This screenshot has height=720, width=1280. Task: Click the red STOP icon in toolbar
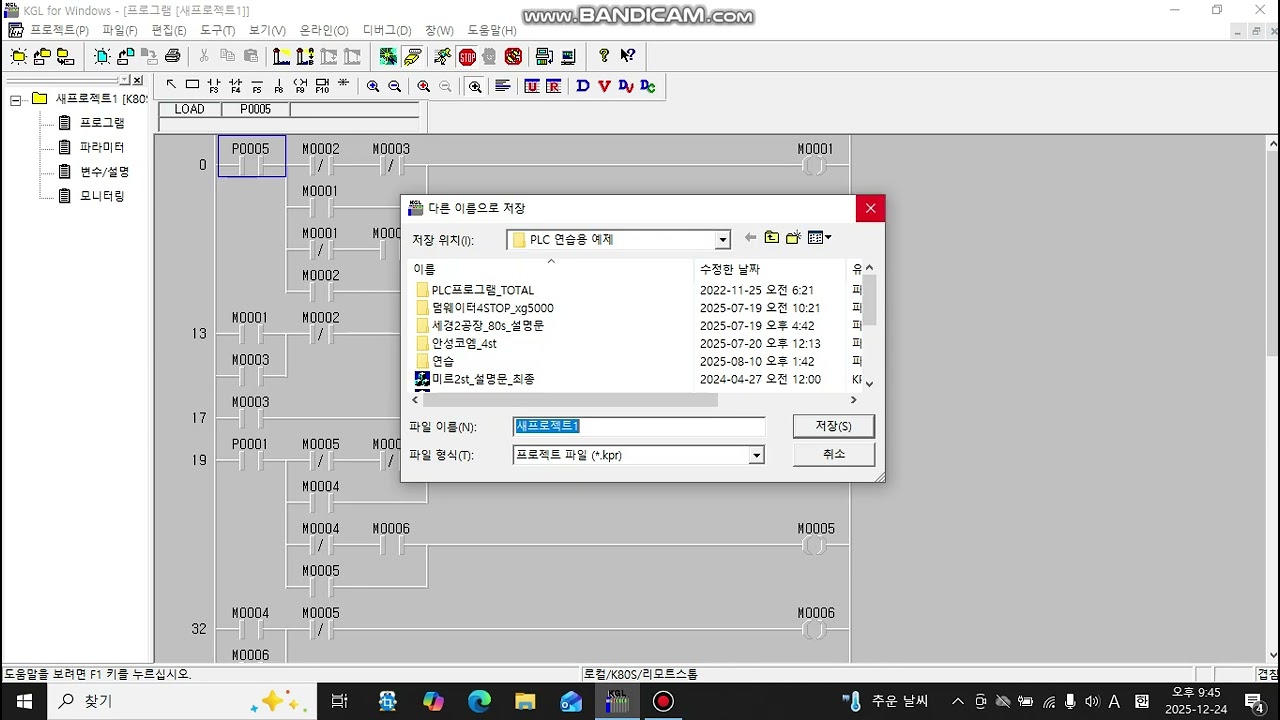pyautogui.click(x=467, y=56)
